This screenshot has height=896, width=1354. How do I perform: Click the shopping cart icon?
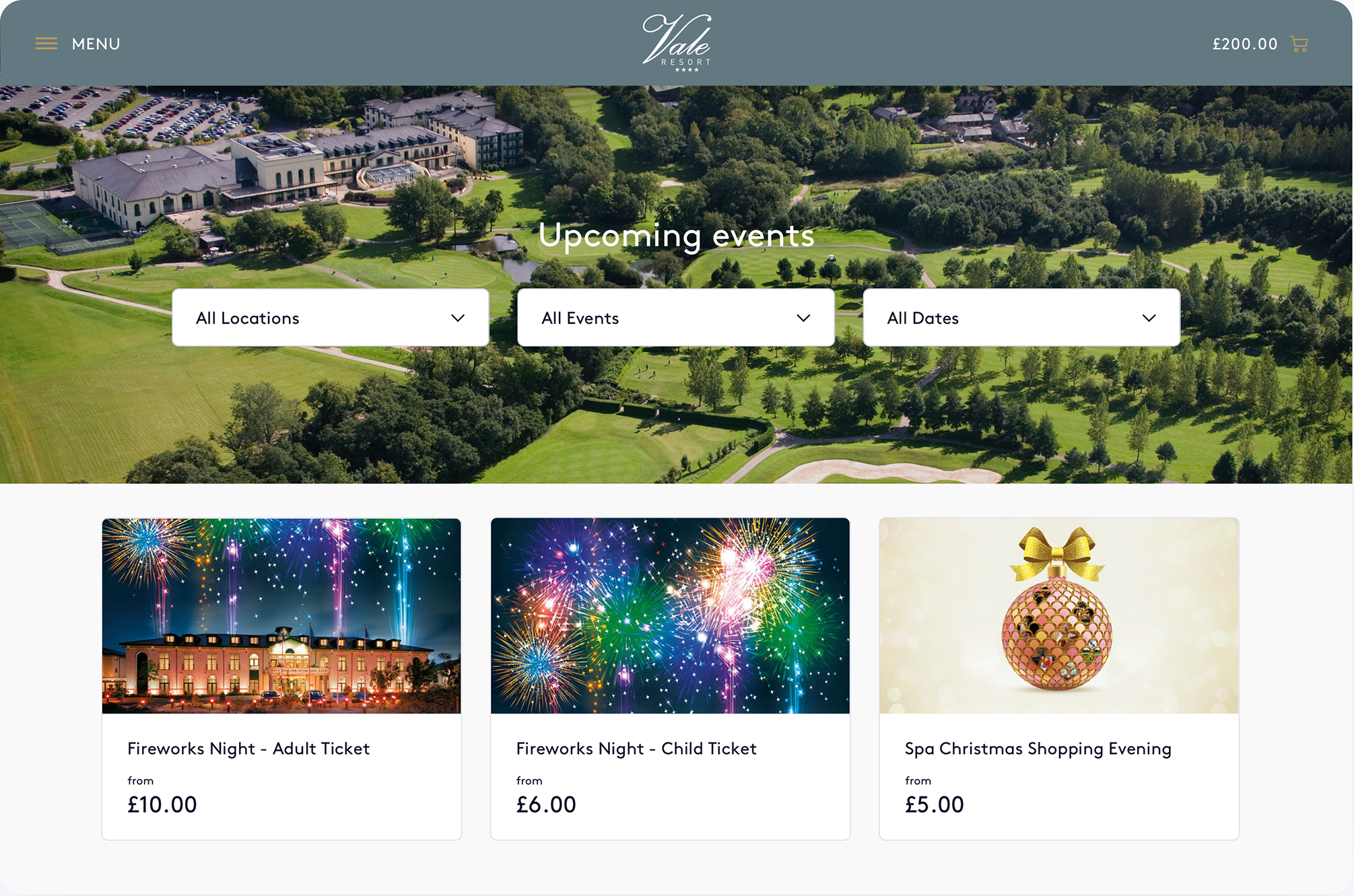coord(1299,44)
